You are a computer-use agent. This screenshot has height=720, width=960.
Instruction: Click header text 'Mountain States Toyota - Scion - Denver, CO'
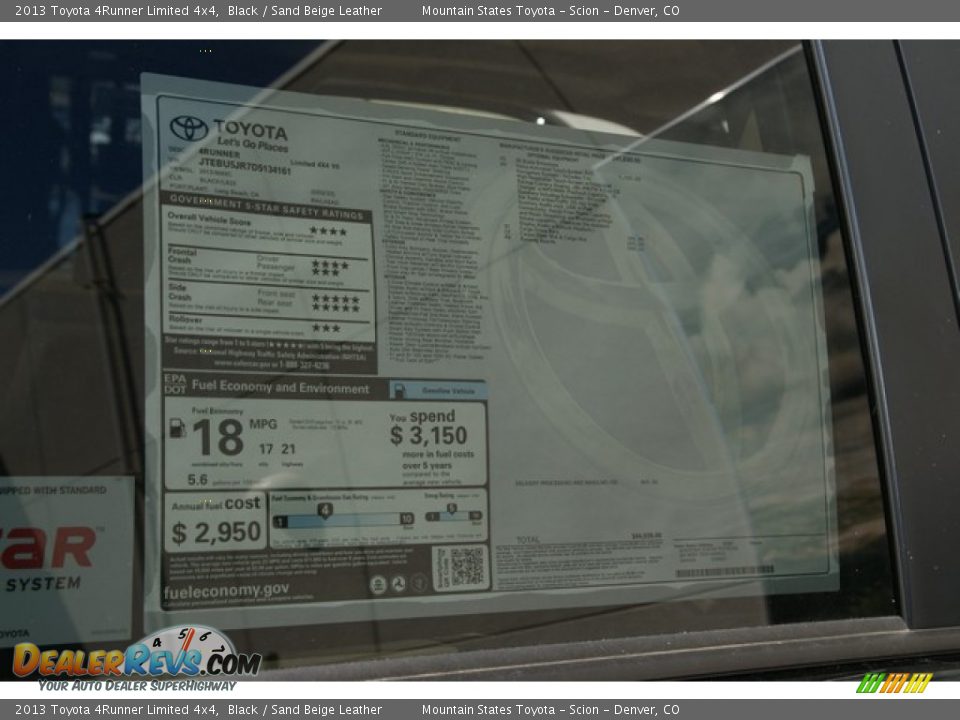coord(550,10)
